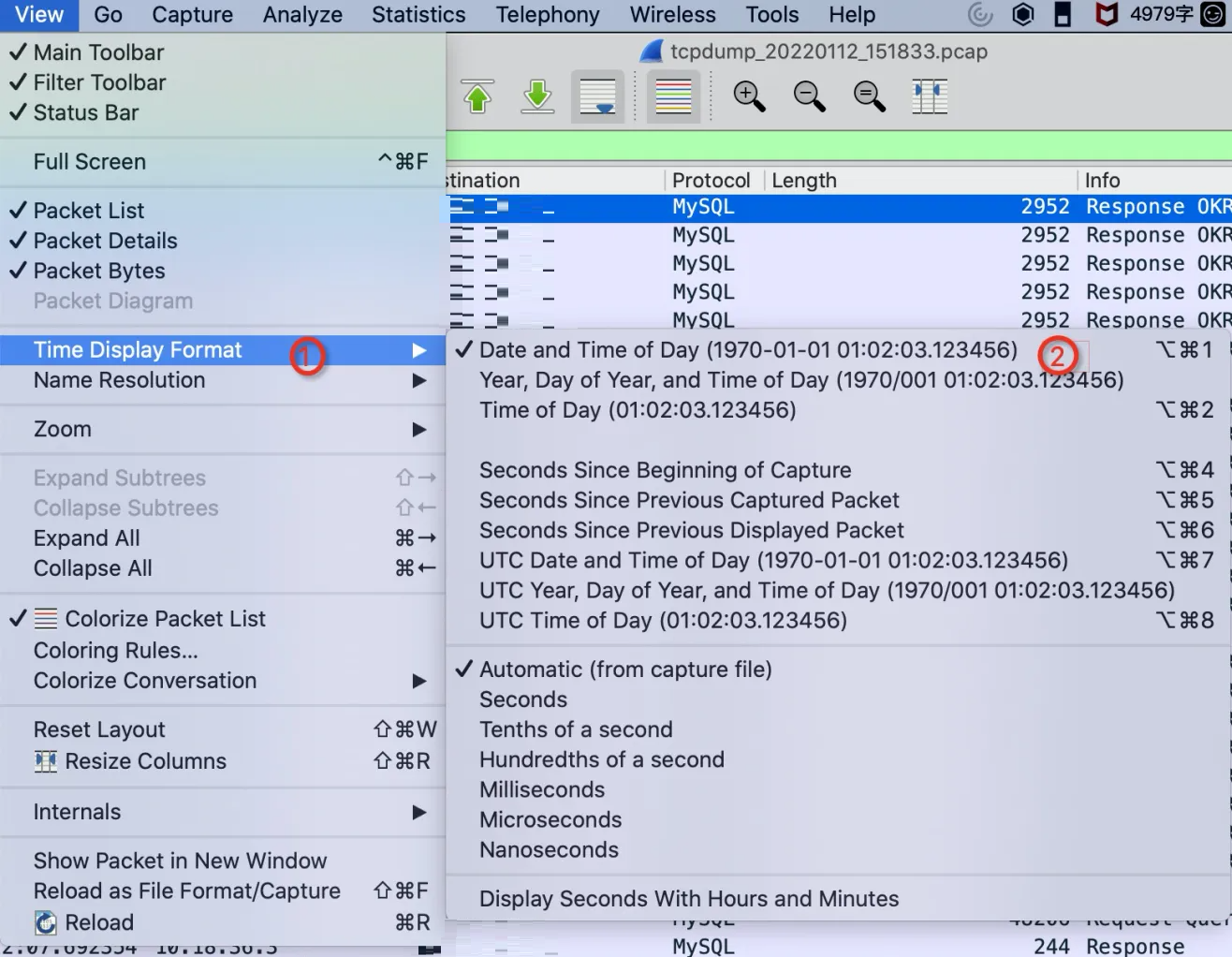Go to the first packet

coord(477,96)
